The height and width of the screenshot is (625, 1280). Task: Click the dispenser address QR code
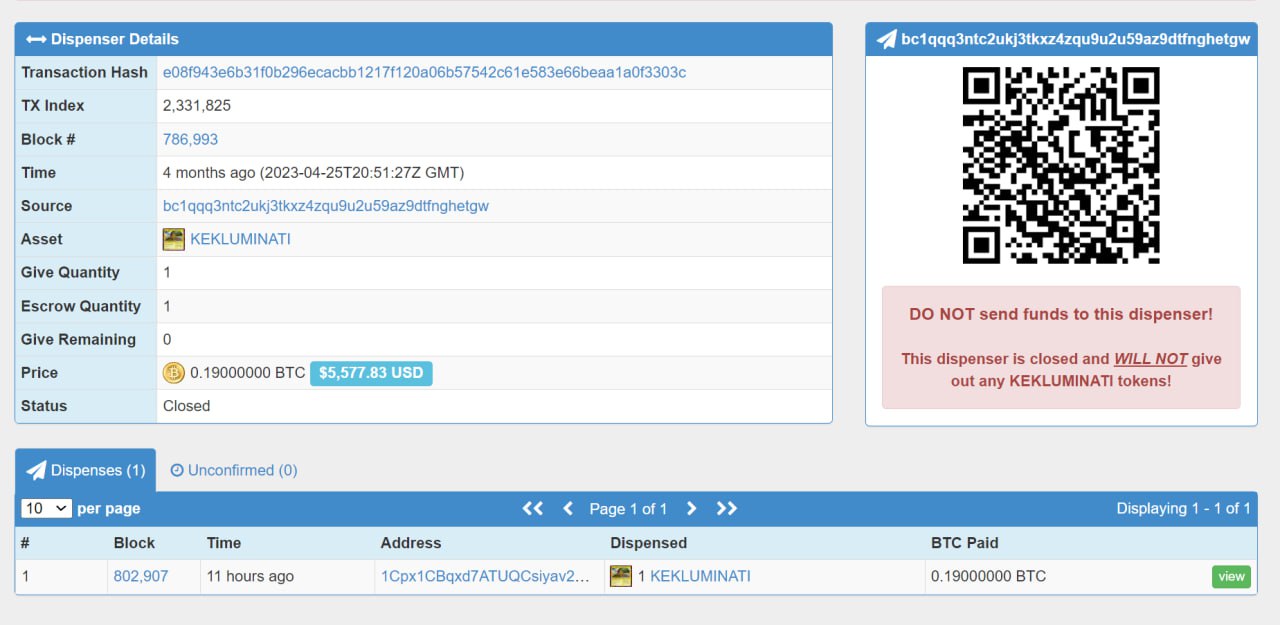tap(1061, 165)
